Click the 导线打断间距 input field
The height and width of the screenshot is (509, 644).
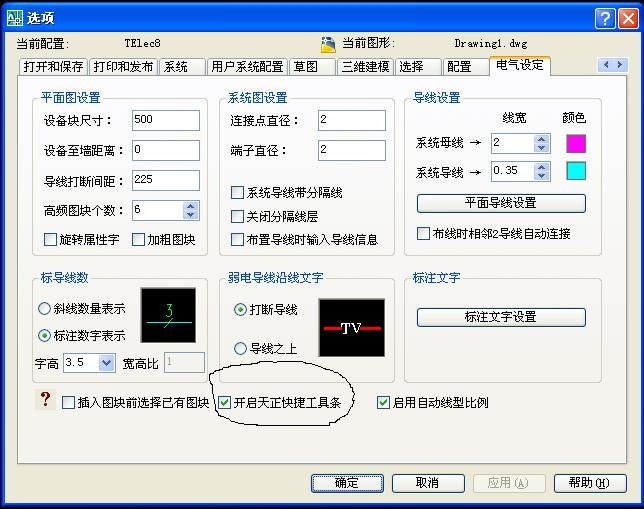point(166,180)
